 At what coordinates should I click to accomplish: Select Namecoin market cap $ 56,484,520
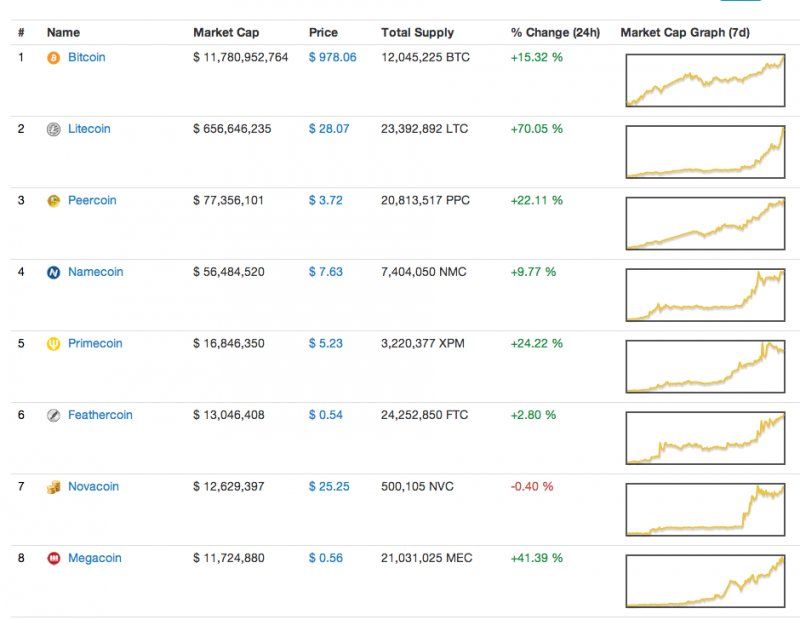pyautogui.click(x=229, y=271)
